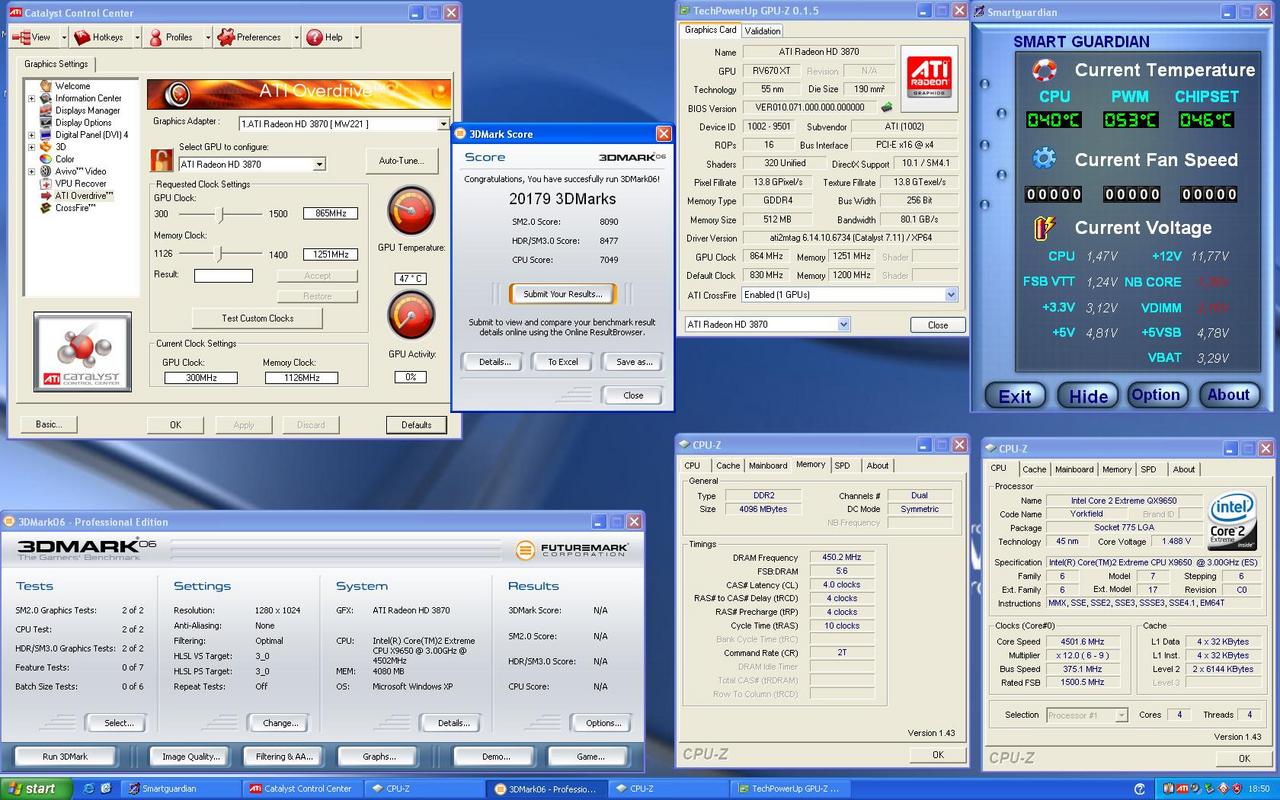Screen dimensions: 1280x800
Task: Switch to 3DMark06 Professional taskbar button
Action: [x=548, y=788]
